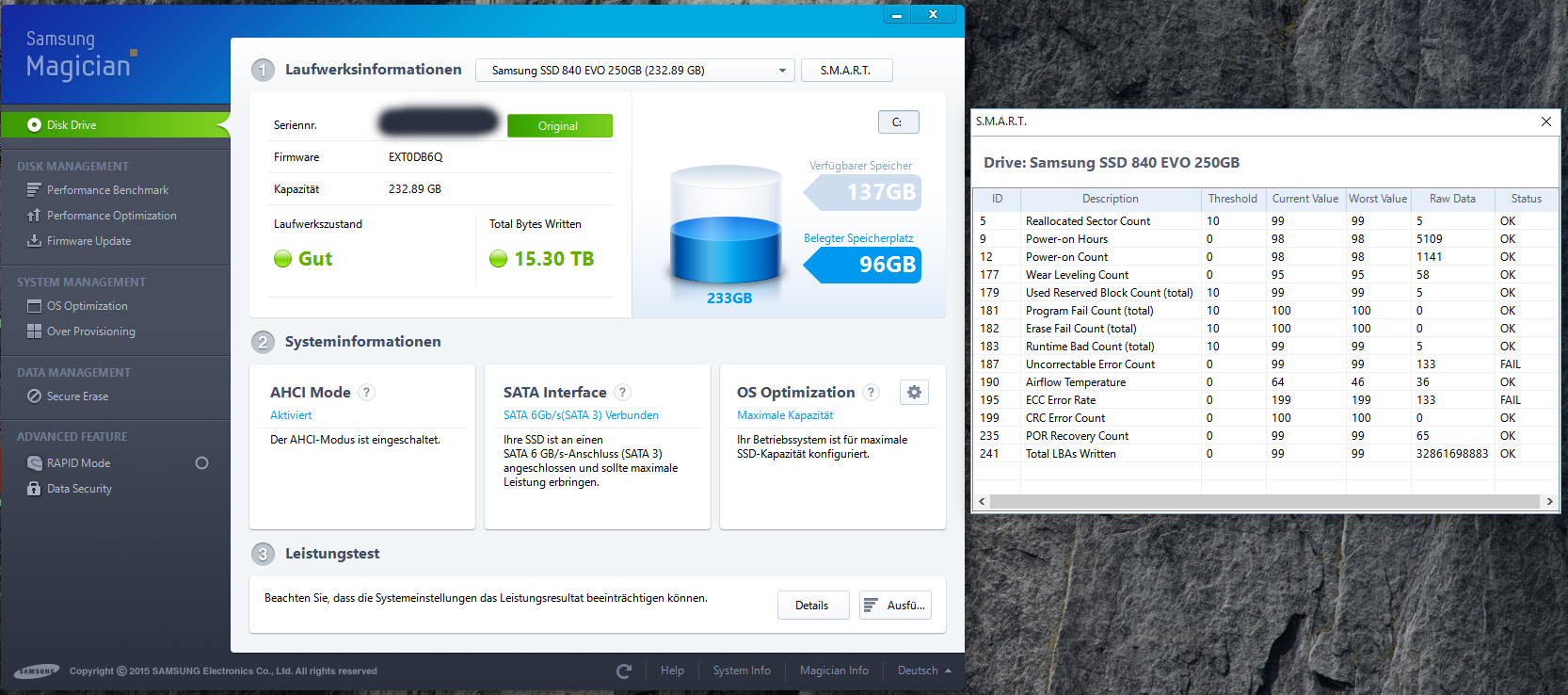Sort by the ID column header
The image size is (1568, 695).
[x=997, y=199]
